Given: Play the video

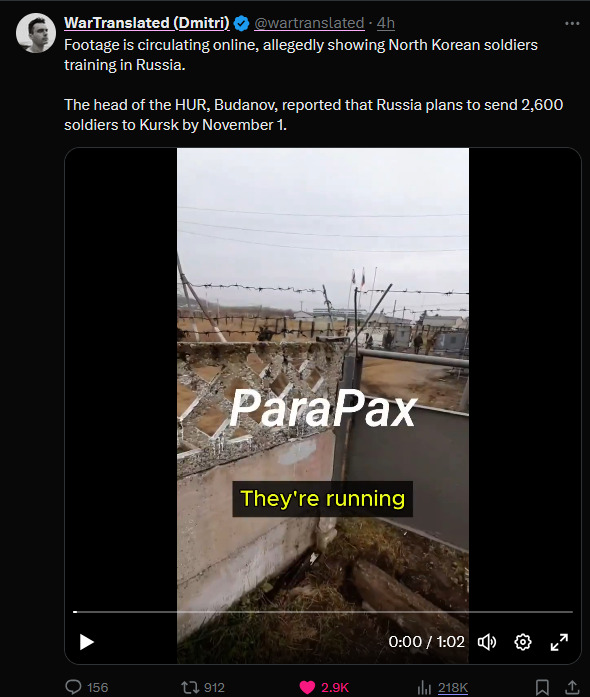Looking at the screenshot, I should coord(86,642).
